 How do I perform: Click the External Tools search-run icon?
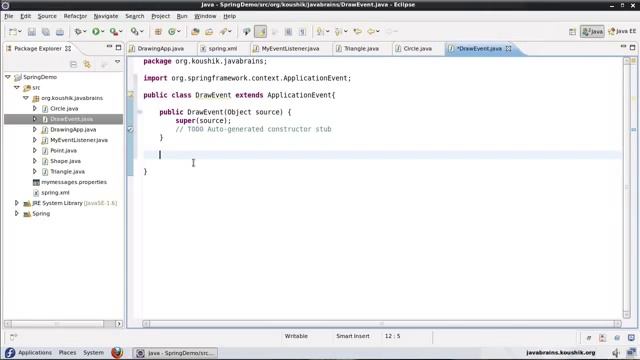134,31
